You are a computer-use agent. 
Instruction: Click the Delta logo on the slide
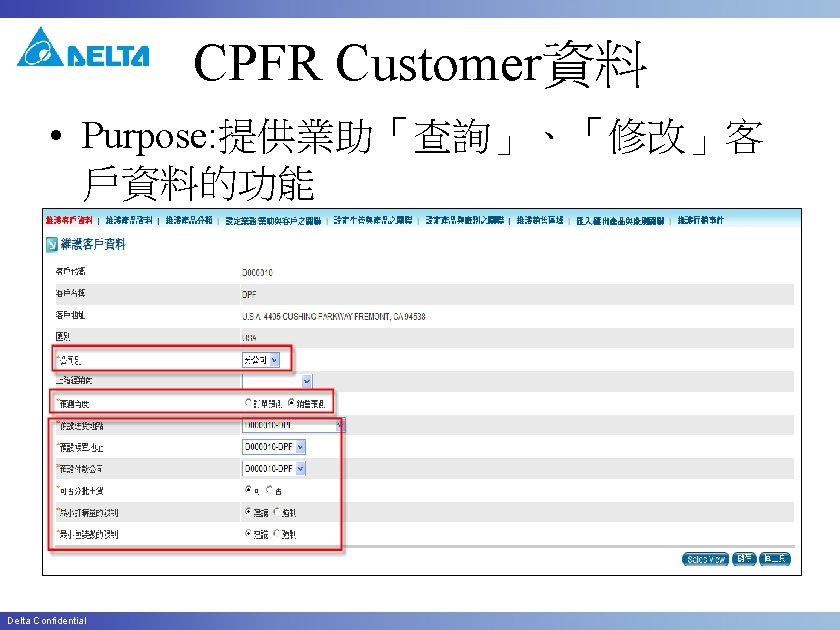[x=83, y=47]
